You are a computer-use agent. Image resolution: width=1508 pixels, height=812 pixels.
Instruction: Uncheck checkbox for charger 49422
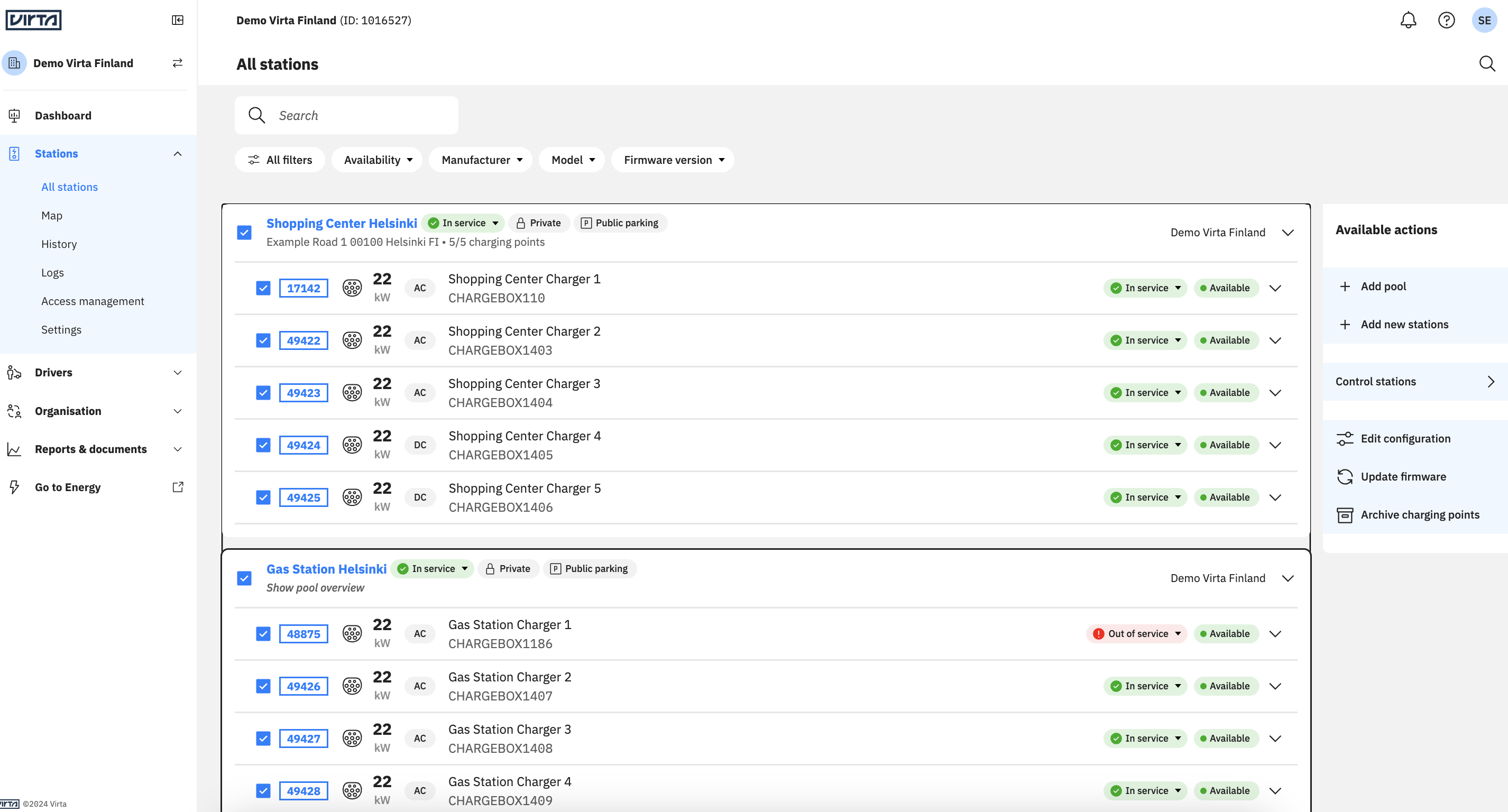[x=263, y=340]
